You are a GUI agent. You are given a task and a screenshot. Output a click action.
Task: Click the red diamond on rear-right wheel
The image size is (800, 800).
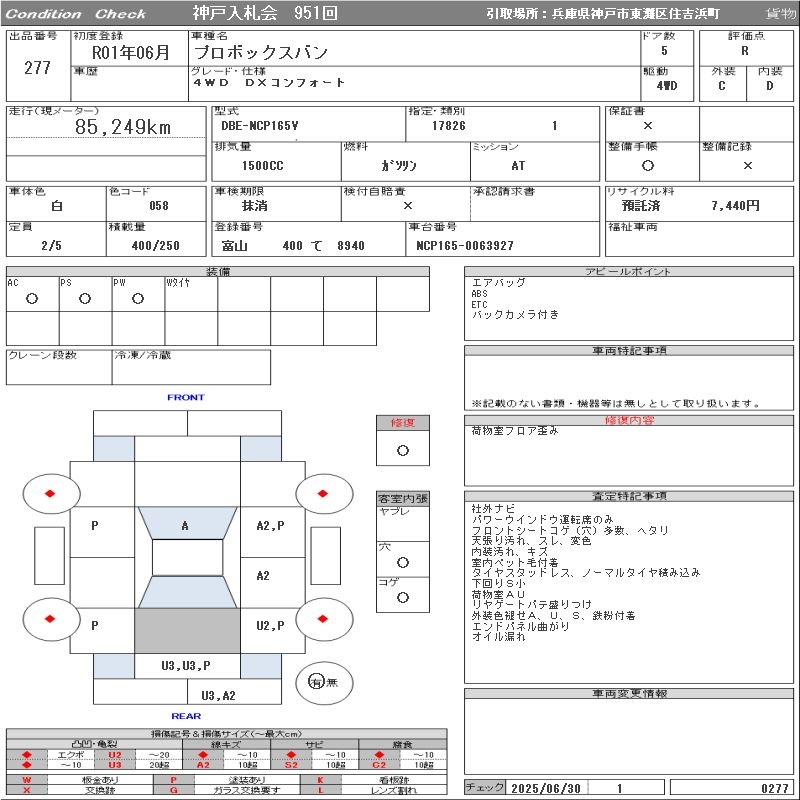pos(322,619)
